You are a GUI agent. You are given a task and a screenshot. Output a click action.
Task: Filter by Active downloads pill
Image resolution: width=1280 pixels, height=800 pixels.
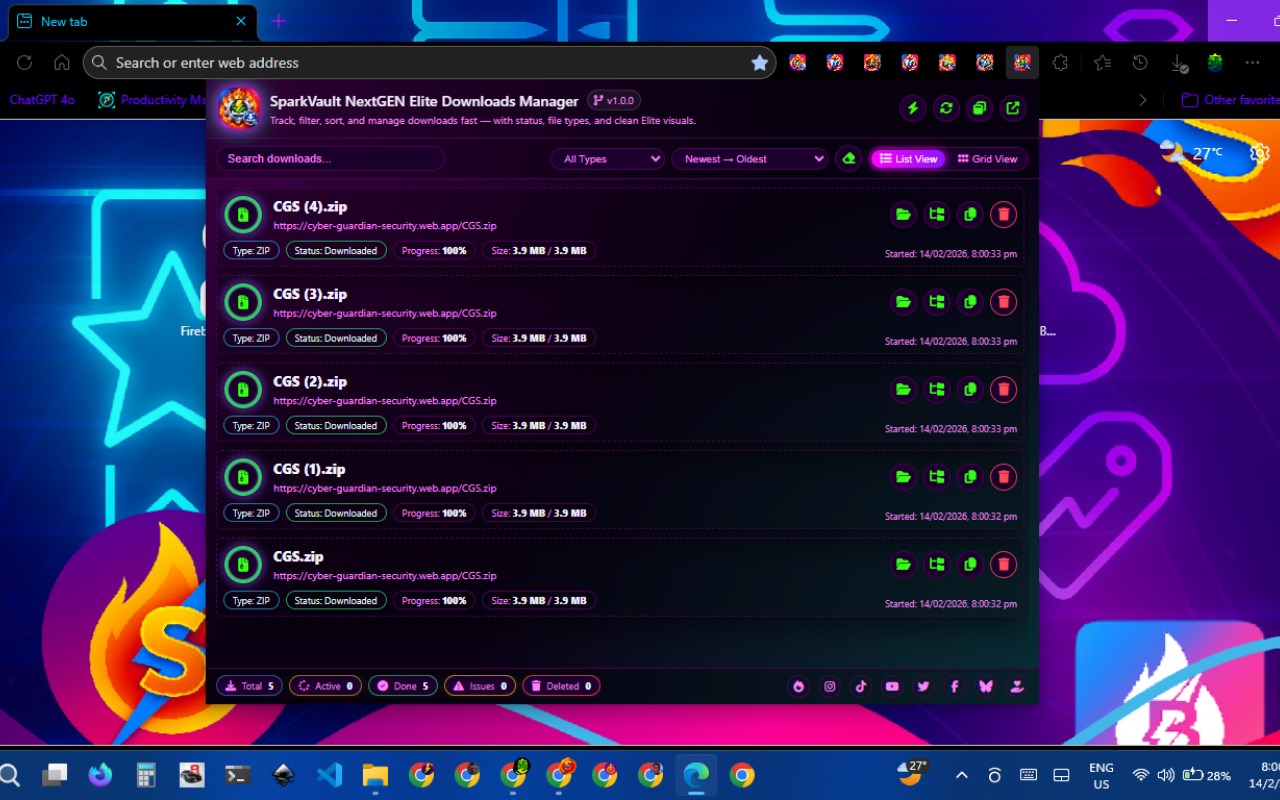click(326, 686)
